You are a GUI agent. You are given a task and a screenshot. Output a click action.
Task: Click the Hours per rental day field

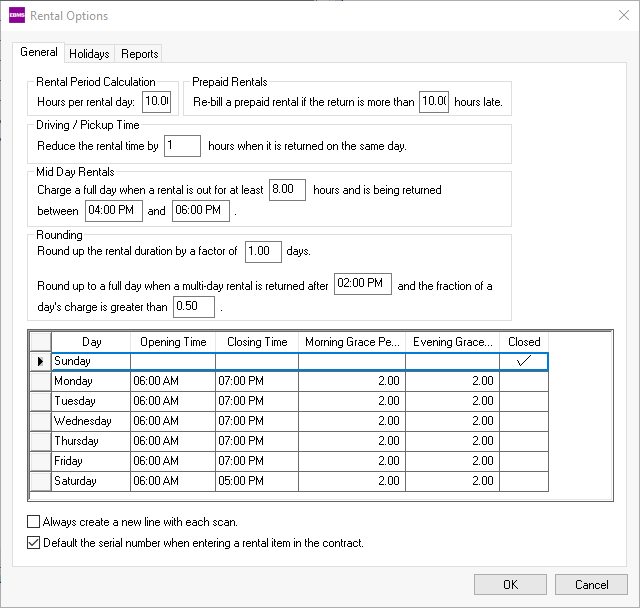click(x=156, y=101)
